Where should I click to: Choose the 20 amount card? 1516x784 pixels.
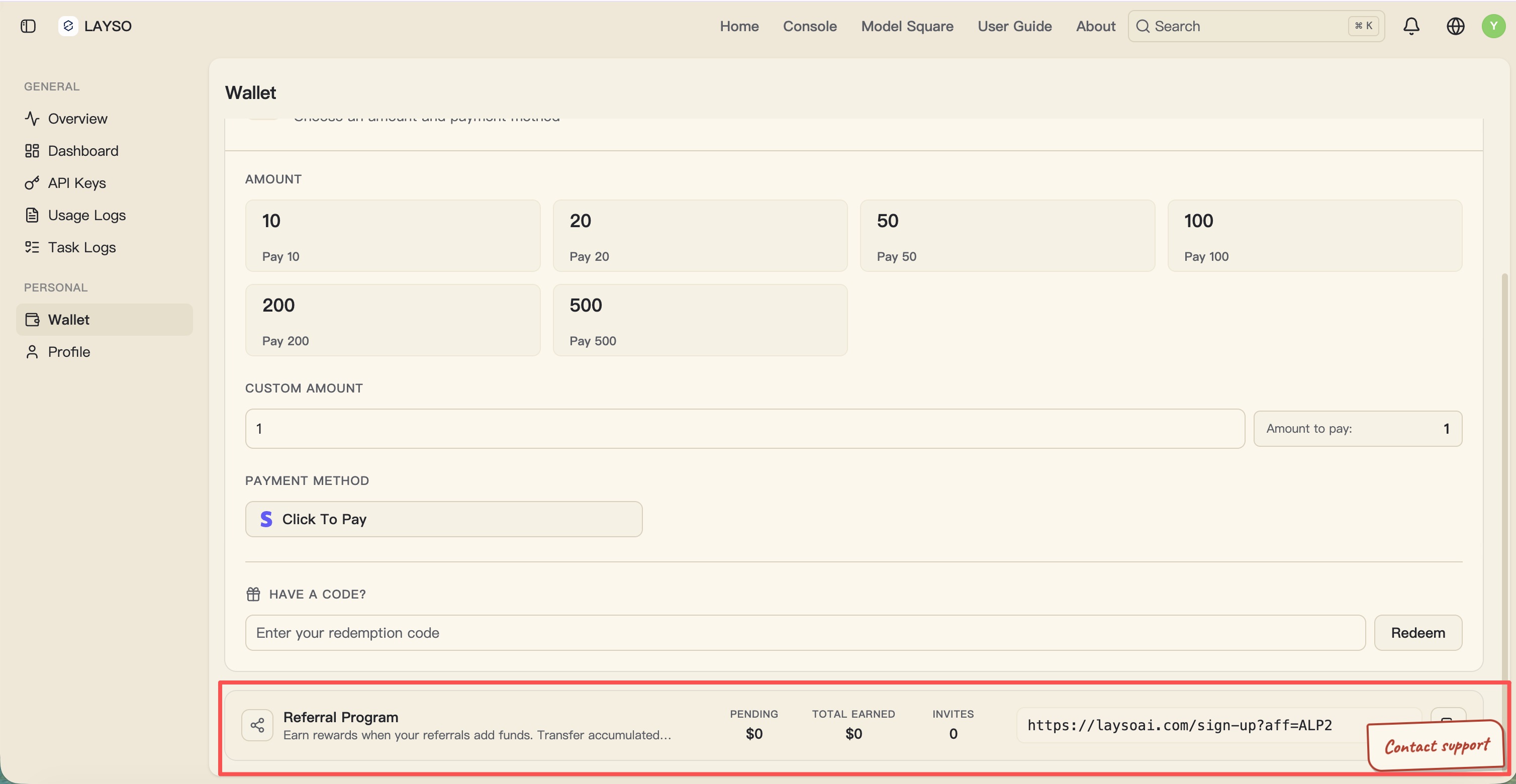pyautogui.click(x=700, y=235)
